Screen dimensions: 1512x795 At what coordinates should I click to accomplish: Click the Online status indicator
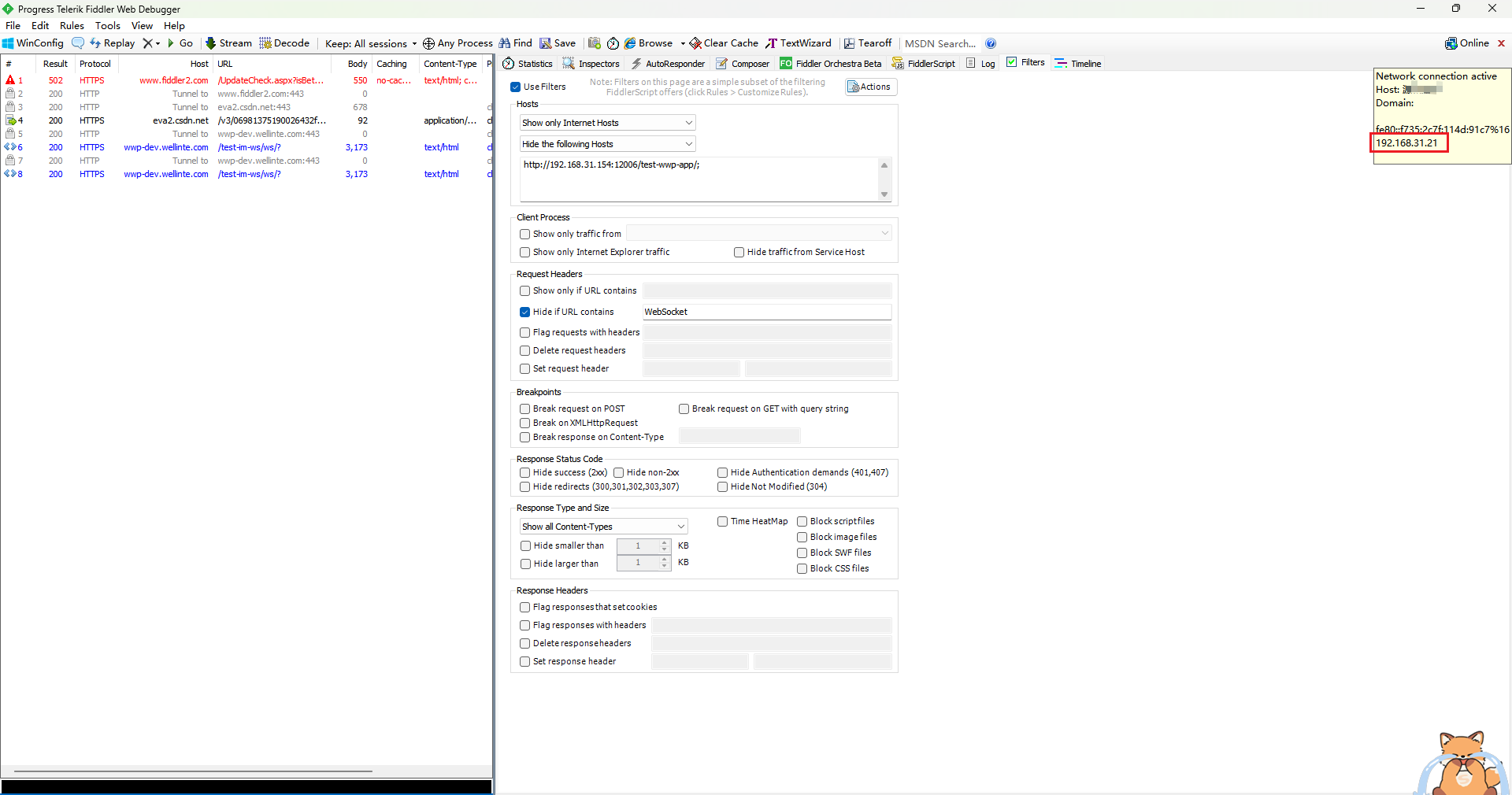(x=1467, y=43)
